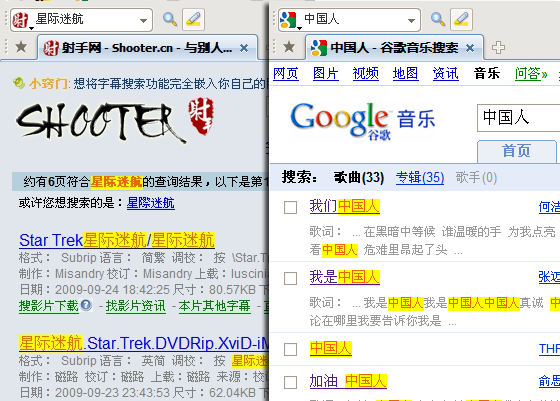Open the song link 我是中国人
Image resolution: width=560 pixels, height=401 pixels.
pyautogui.click(x=345, y=277)
